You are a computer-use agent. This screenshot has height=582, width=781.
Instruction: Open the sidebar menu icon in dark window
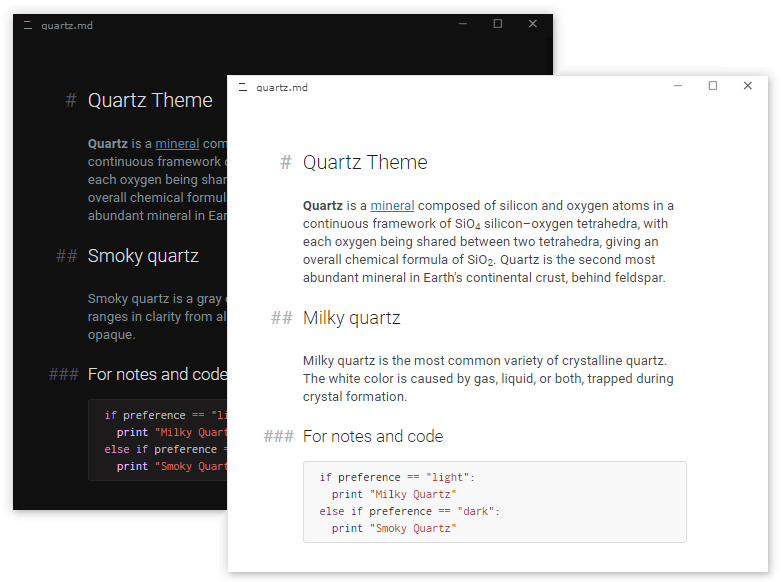pos(28,25)
